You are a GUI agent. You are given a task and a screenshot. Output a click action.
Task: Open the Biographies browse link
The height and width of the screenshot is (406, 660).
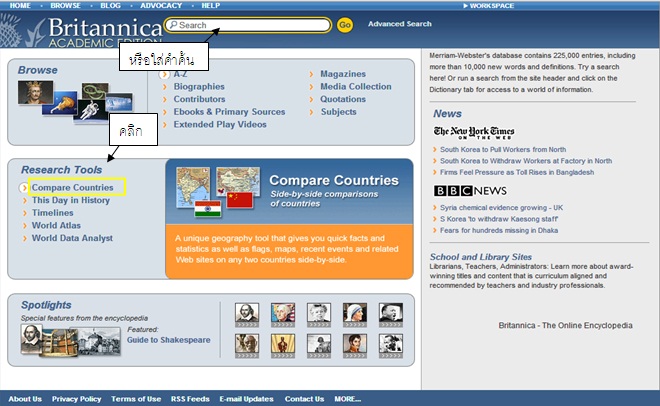(199, 86)
